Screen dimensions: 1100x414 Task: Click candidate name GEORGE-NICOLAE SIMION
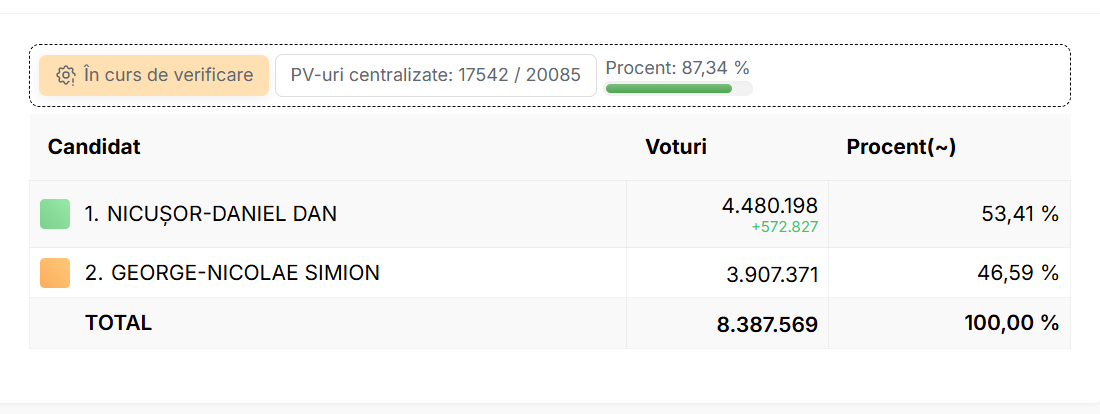[232, 272]
